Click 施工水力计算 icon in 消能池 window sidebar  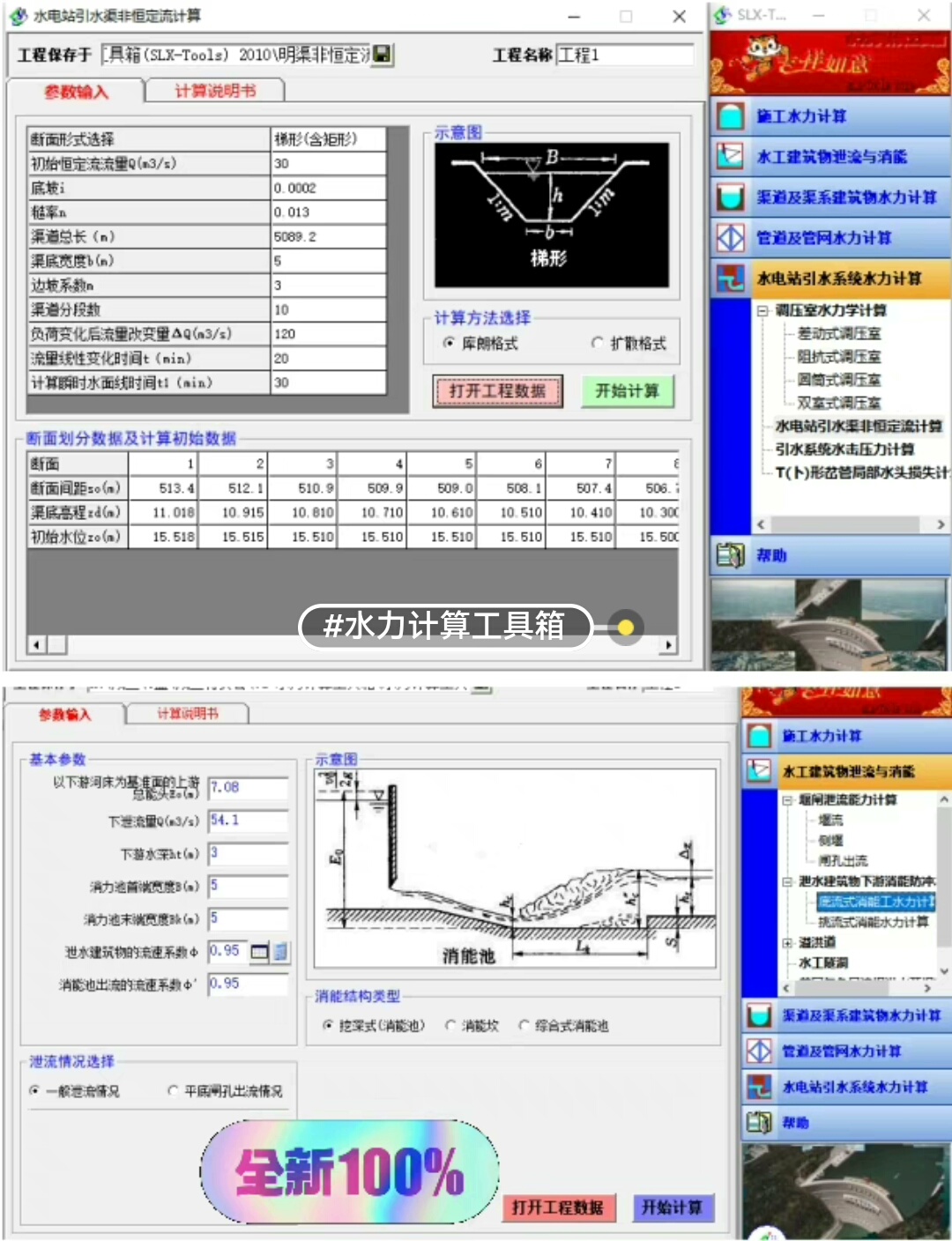(x=758, y=736)
